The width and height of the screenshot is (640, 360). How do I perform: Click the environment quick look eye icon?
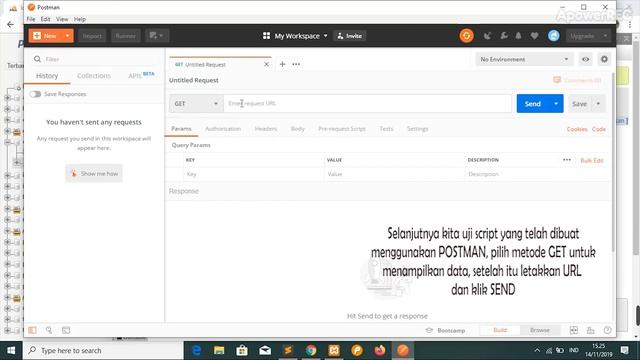[x=585, y=60]
